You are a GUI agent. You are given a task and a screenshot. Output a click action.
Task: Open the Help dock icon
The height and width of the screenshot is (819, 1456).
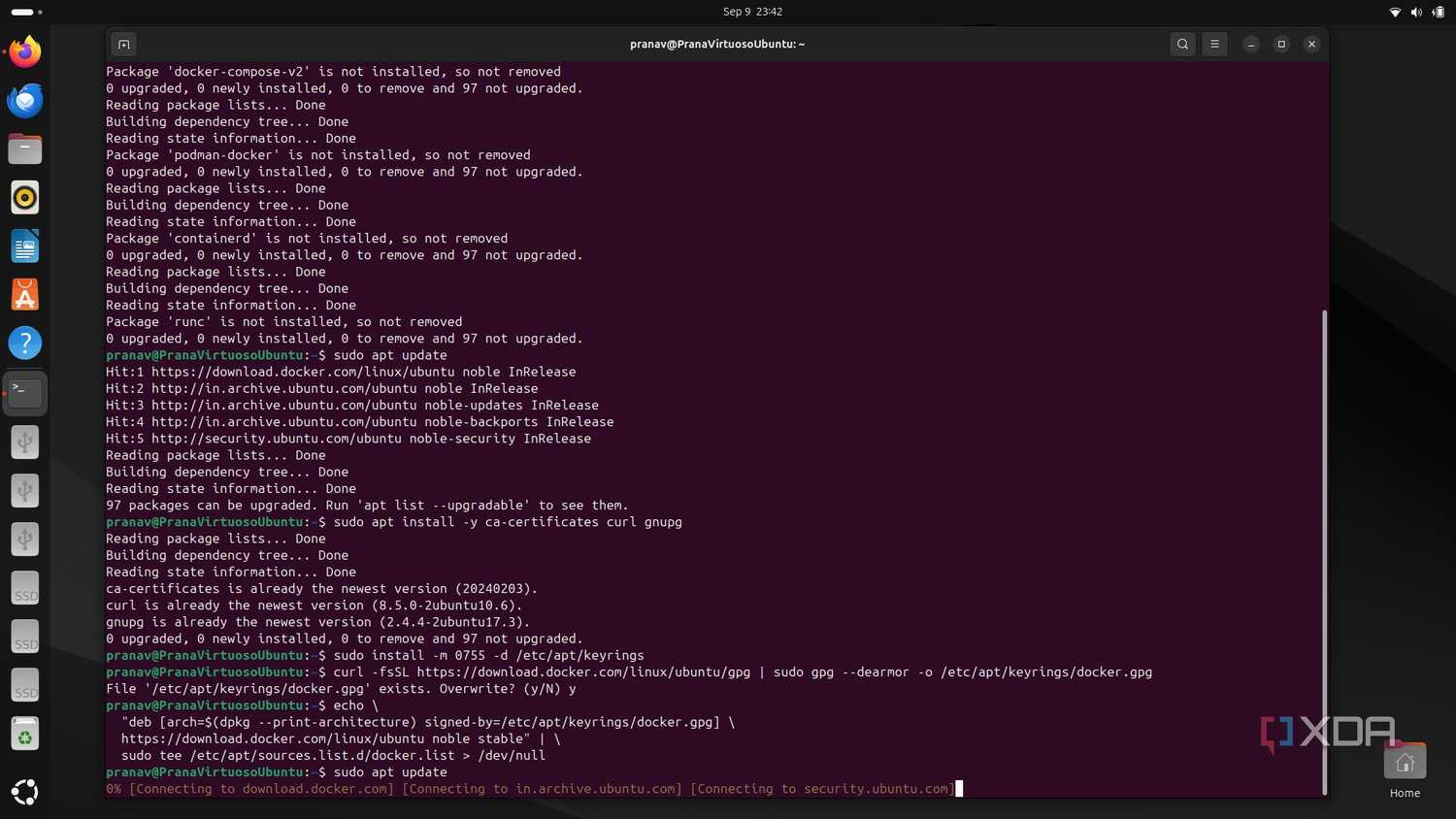click(25, 343)
